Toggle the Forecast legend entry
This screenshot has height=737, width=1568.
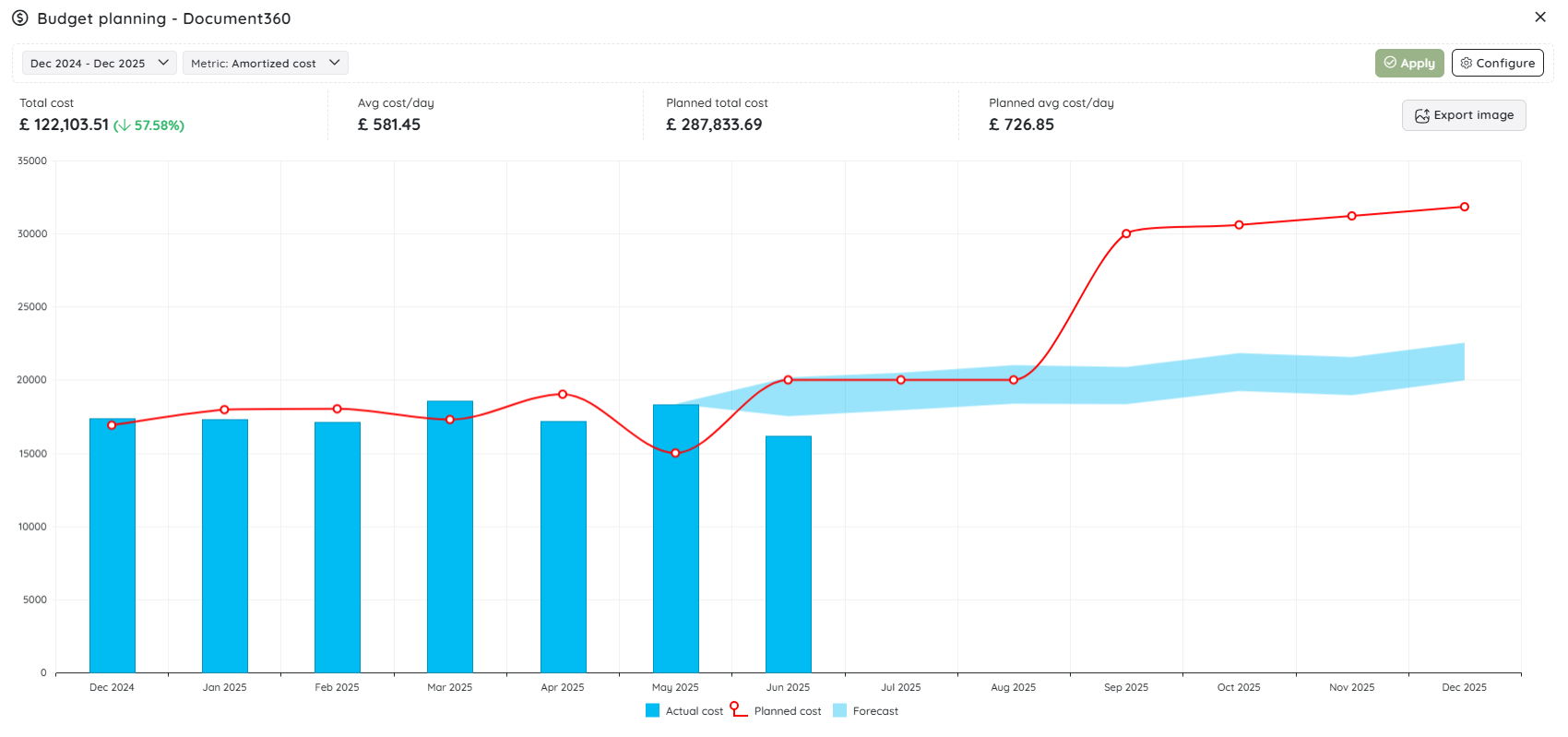pyautogui.click(x=865, y=711)
